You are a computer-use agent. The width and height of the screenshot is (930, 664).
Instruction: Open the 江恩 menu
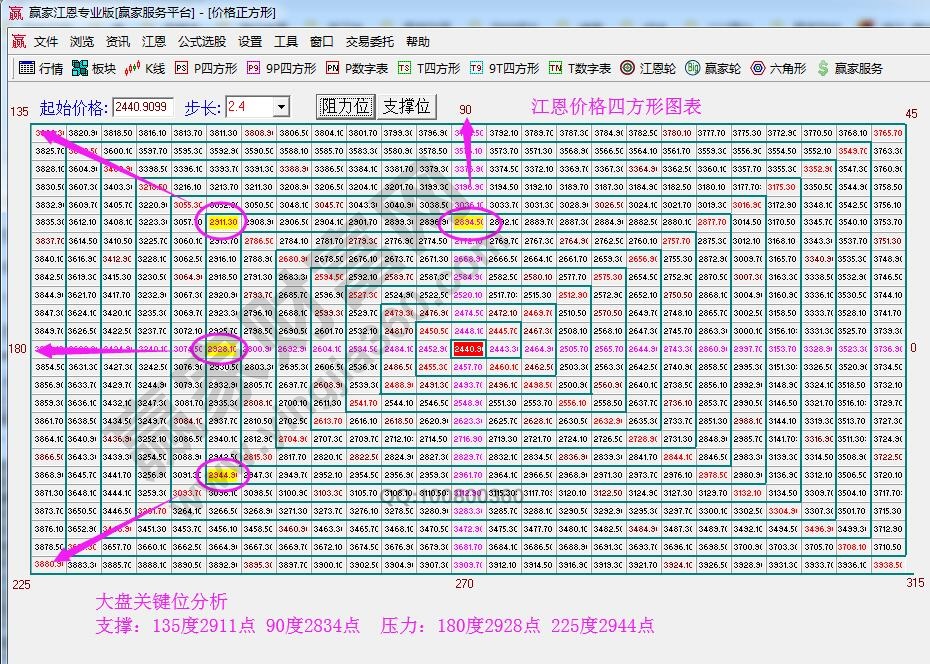click(x=153, y=42)
